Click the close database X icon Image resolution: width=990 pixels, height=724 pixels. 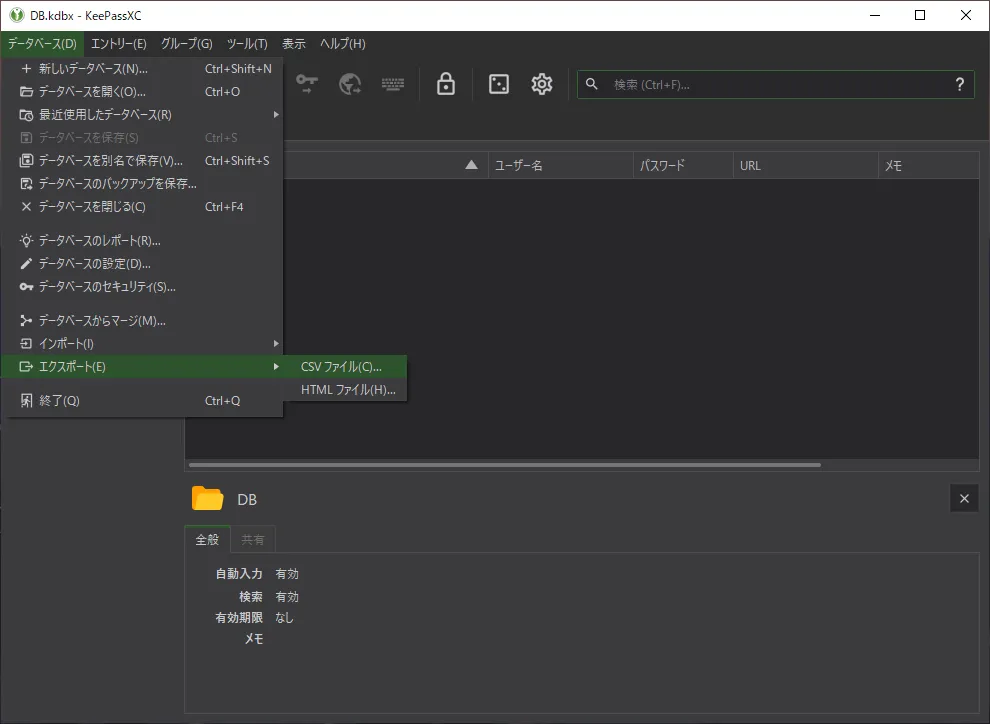(x=26, y=206)
